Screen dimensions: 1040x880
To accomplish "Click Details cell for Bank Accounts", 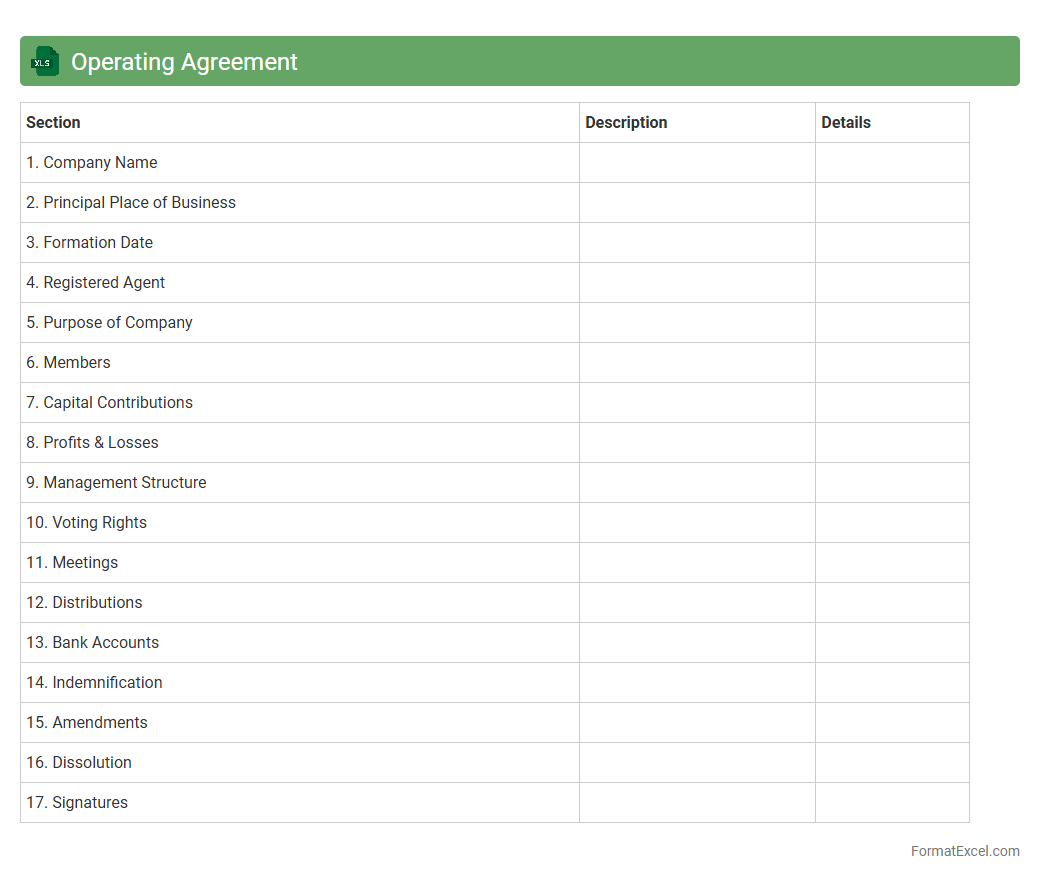I will (x=892, y=643).
